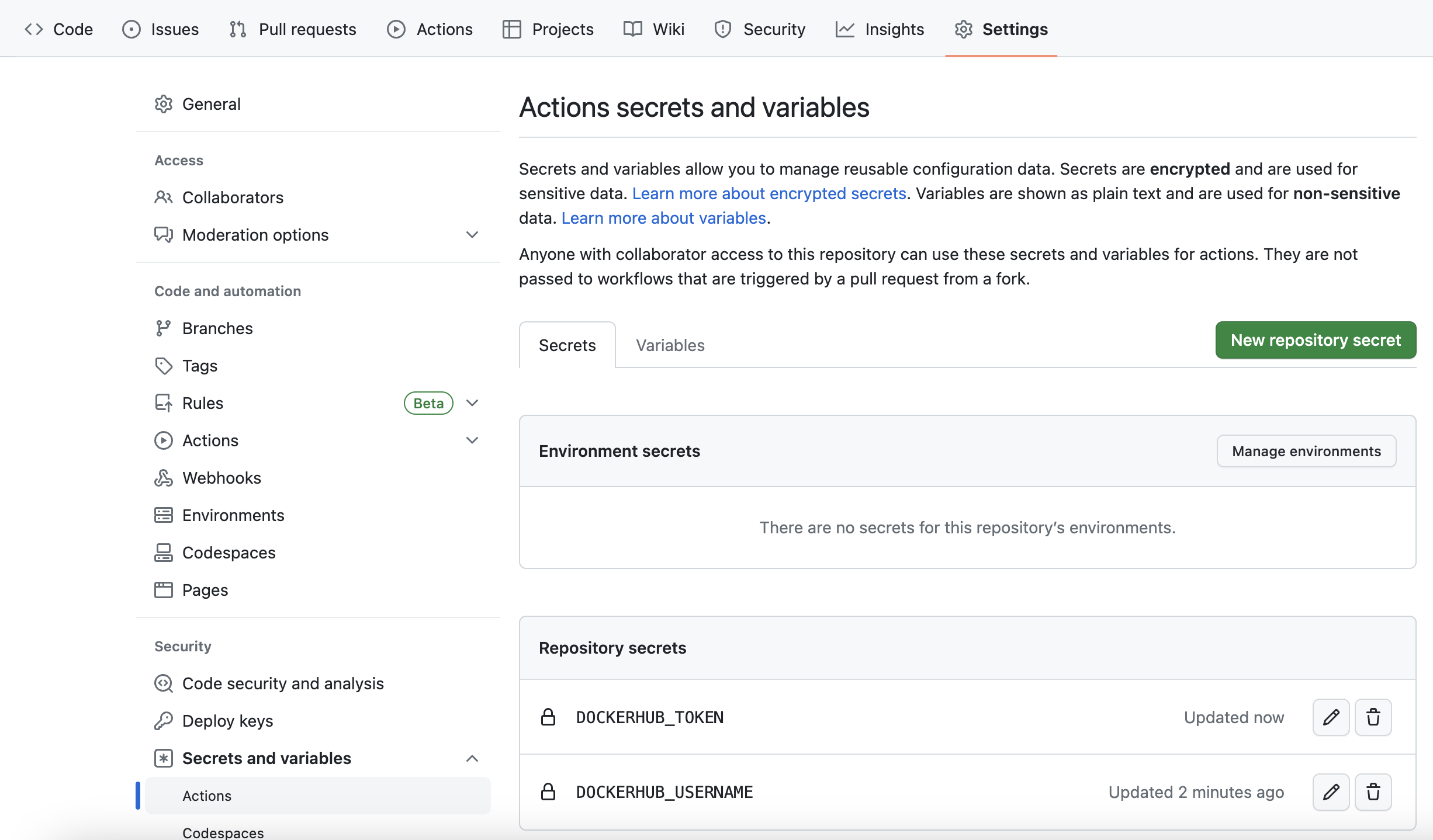This screenshot has height=840, width=1433.
Task: Click the New repository secret button
Action: click(x=1315, y=339)
